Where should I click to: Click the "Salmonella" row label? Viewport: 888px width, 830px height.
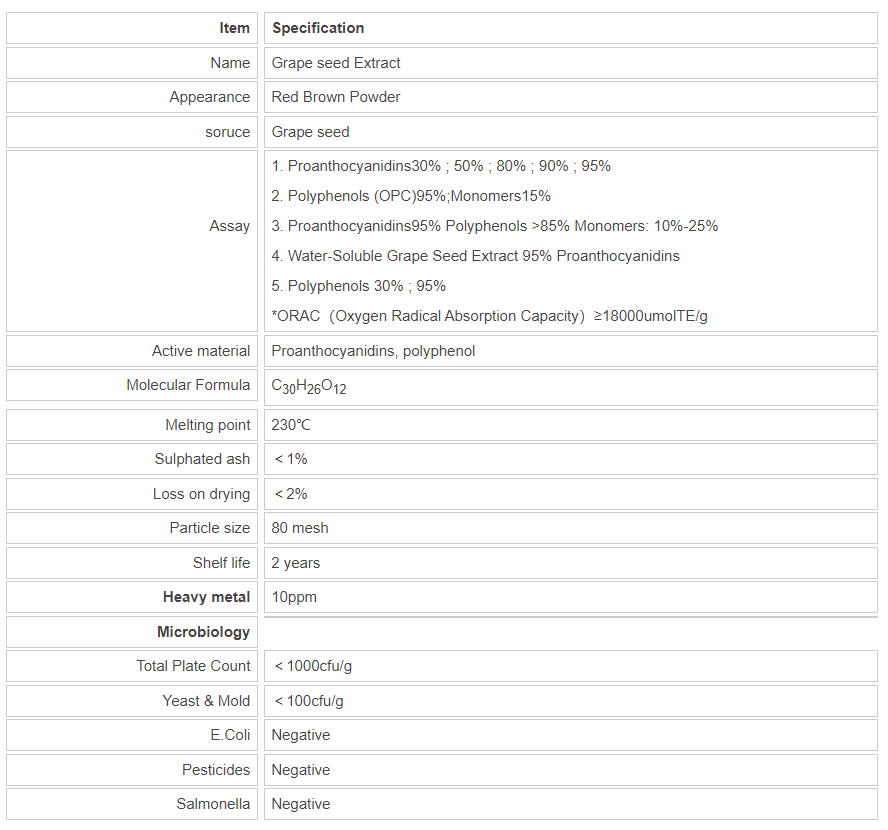click(213, 804)
